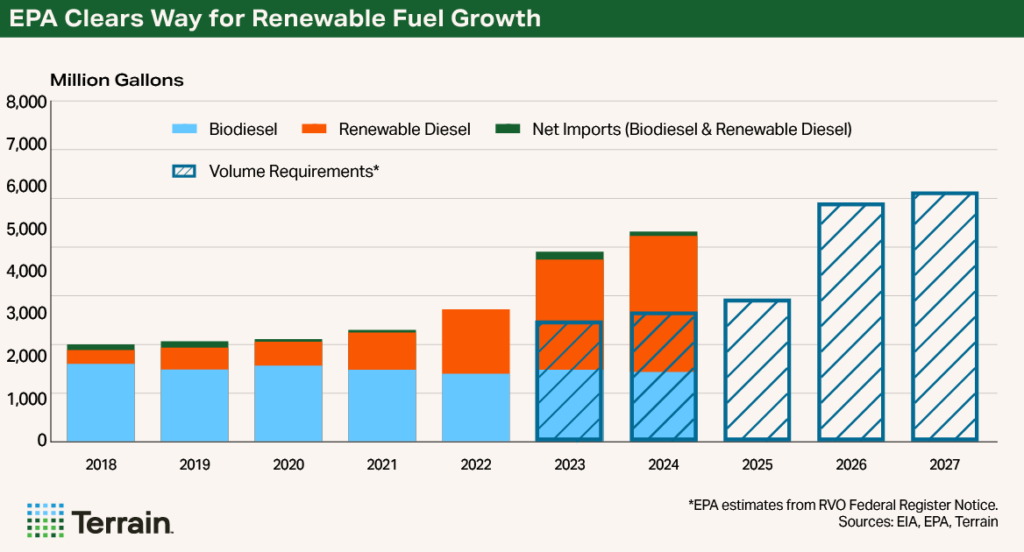Click the 2018 x-axis label
Screen dimensions: 1024x552
101,464
